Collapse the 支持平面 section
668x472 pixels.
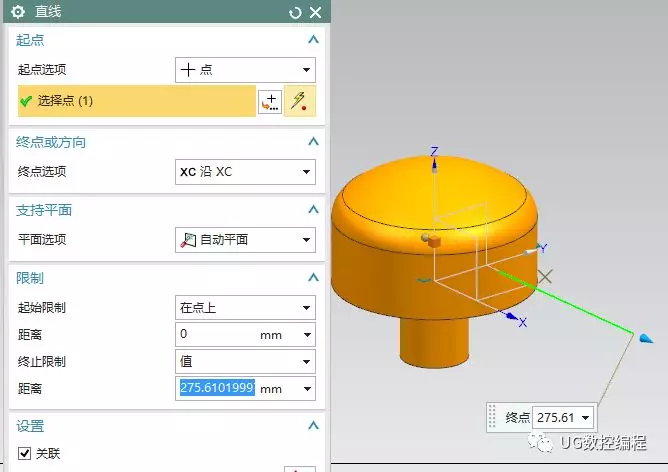(313, 209)
